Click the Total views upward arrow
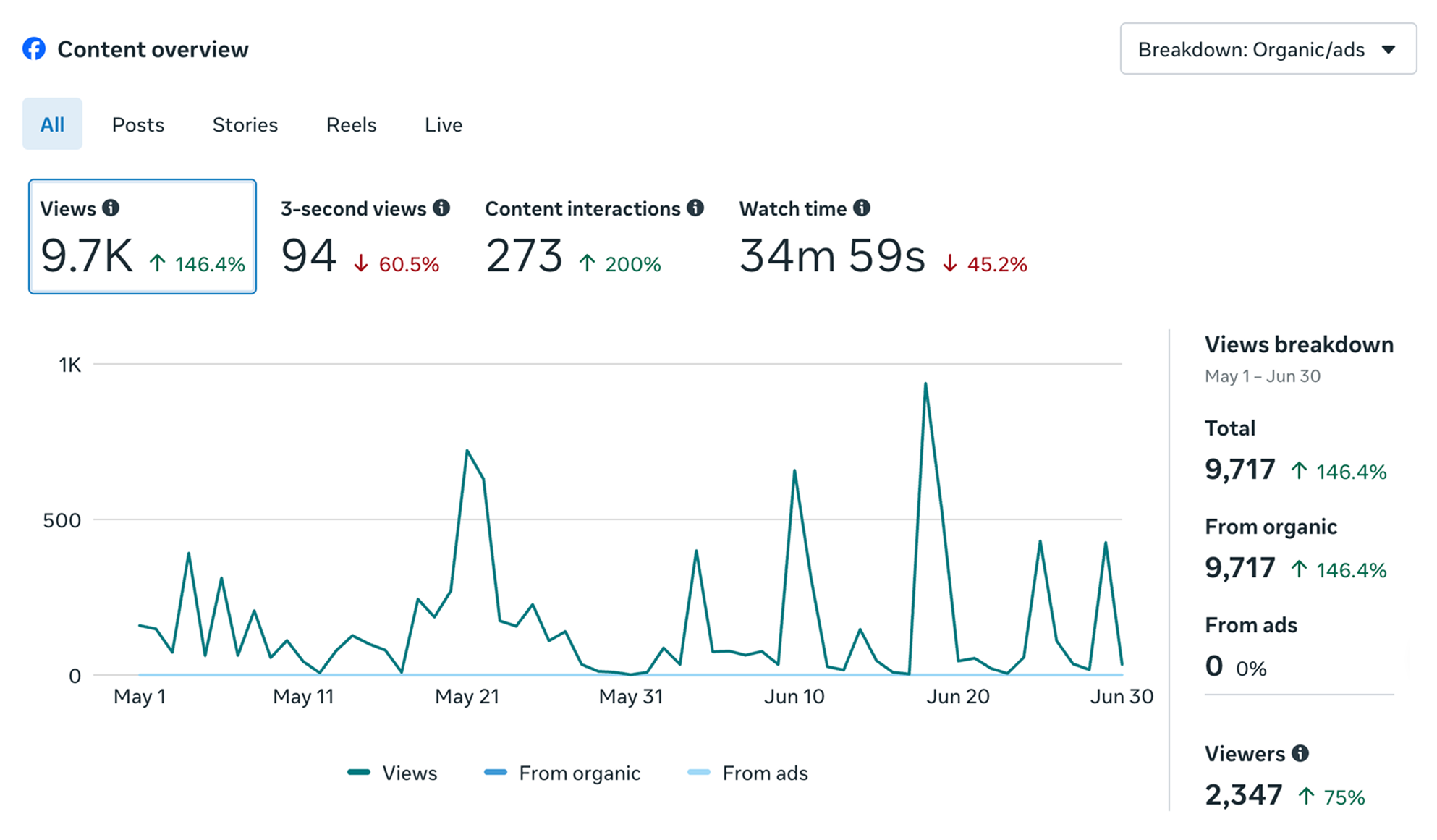The image size is (1437, 840). [x=1299, y=471]
